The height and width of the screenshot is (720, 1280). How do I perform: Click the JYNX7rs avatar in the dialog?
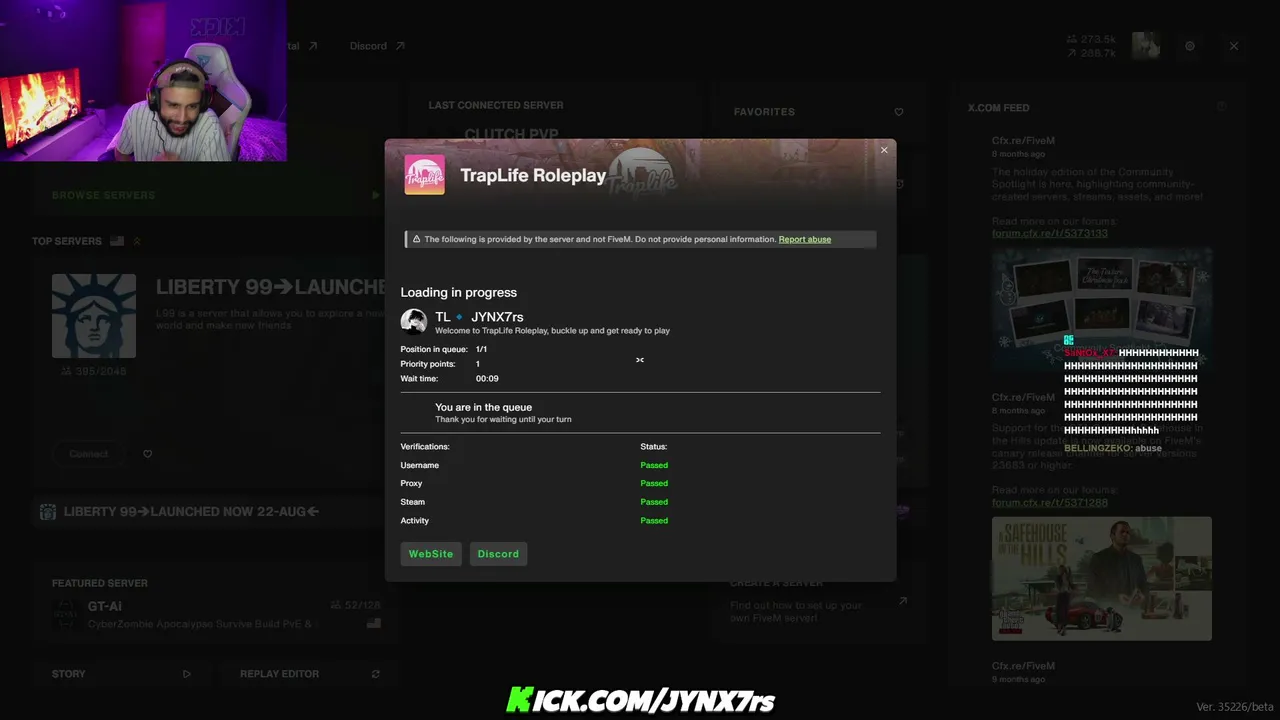tap(414, 321)
